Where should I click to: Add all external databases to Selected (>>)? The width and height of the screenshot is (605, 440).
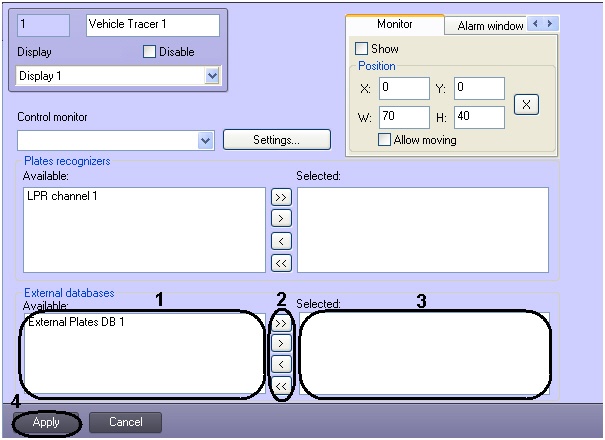pyautogui.click(x=281, y=324)
